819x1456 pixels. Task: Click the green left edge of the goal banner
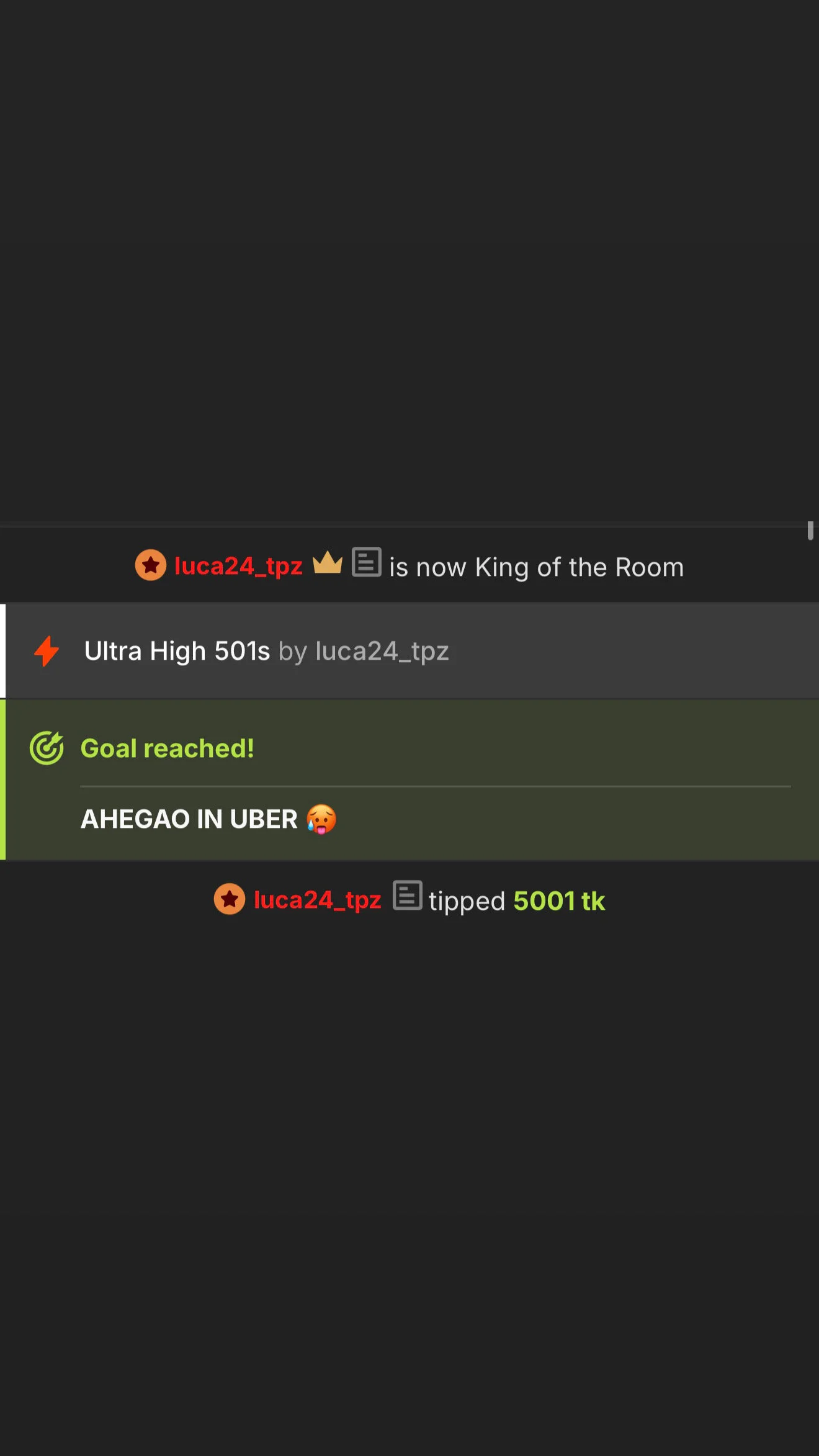[2, 780]
